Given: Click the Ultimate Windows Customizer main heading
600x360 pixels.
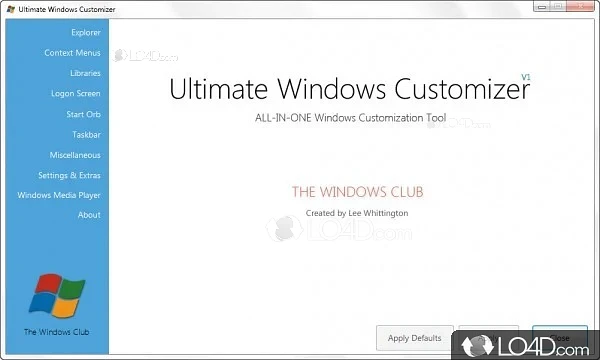Looking at the screenshot, I should [x=349, y=89].
